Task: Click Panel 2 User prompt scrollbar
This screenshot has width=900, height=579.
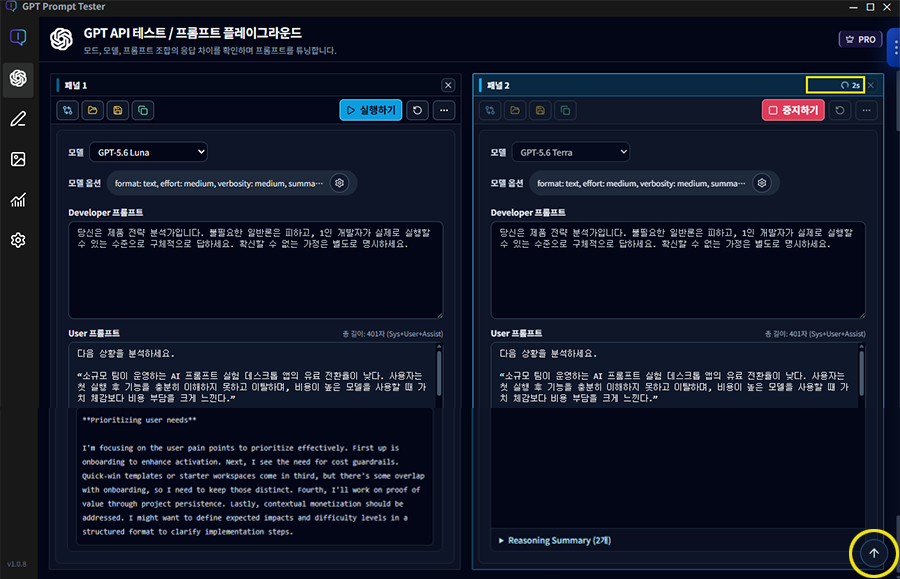Action: click(x=862, y=375)
